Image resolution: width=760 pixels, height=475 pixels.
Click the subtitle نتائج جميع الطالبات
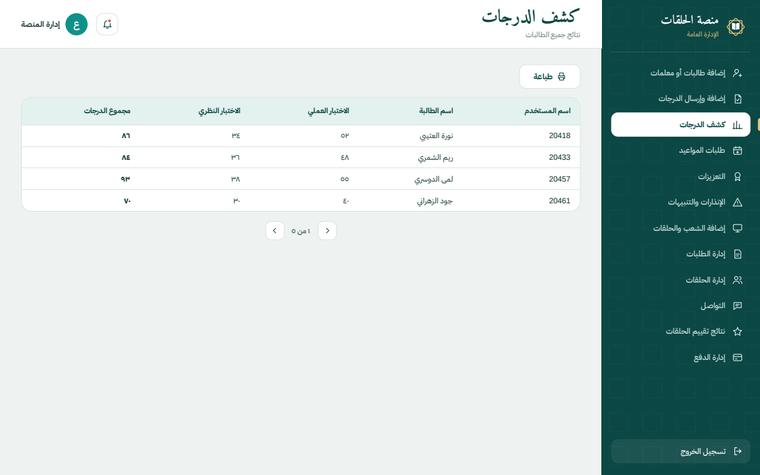553,35
